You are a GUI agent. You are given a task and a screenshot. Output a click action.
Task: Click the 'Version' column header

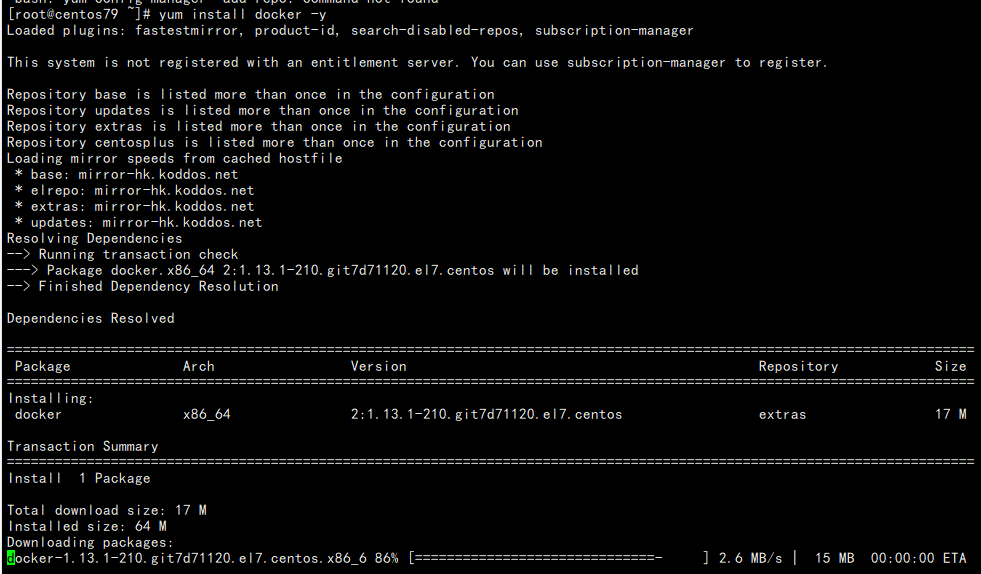pos(378,366)
